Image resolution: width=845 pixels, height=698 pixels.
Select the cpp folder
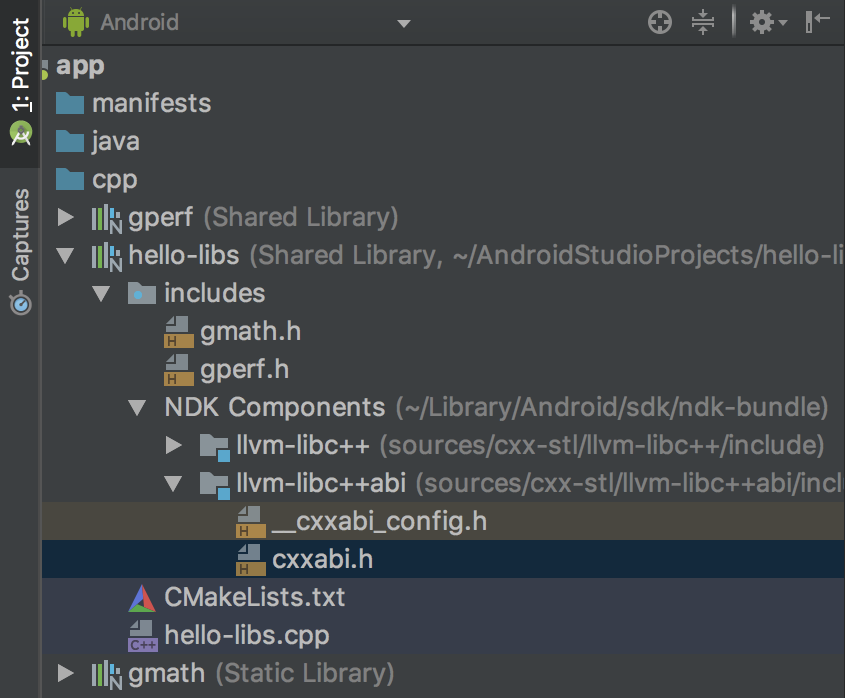pos(115,179)
